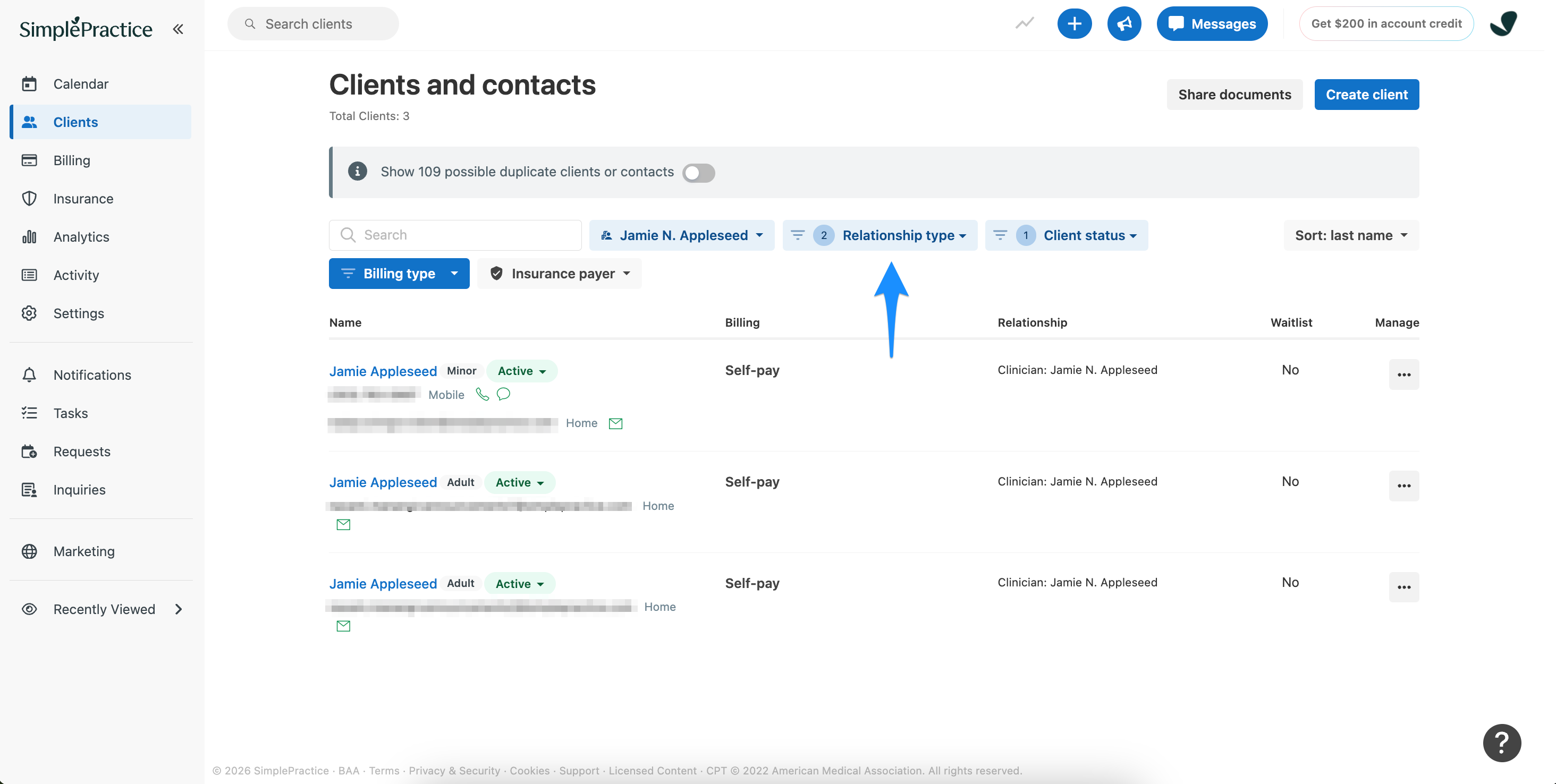Click the text message bubble icon
The width and height of the screenshot is (1556, 784).
click(503, 394)
